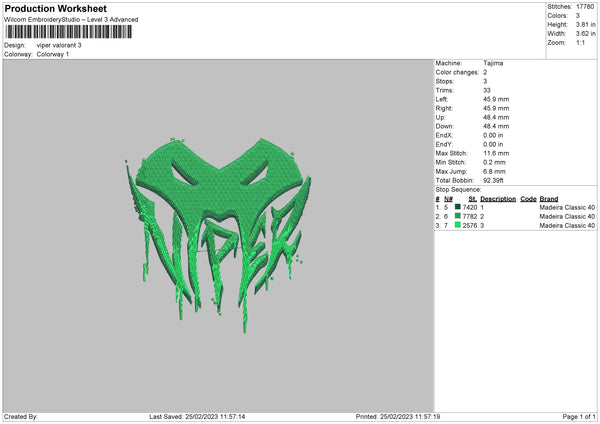Click the EndX value 0.00 in
Image resolution: width=600 pixels, height=424 pixels.
tap(493, 135)
